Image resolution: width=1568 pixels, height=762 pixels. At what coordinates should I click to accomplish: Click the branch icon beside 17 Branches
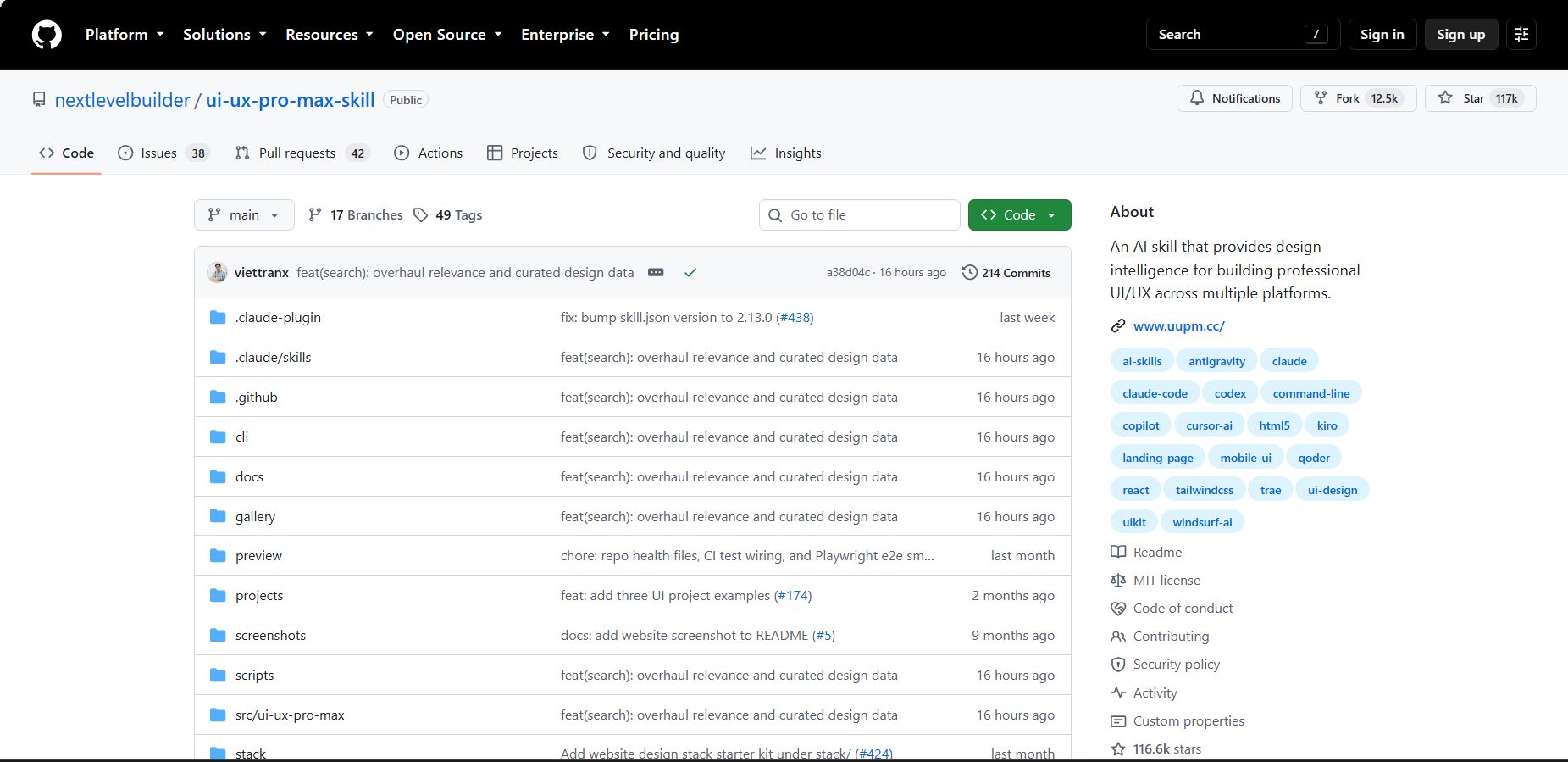[x=315, y=215]
